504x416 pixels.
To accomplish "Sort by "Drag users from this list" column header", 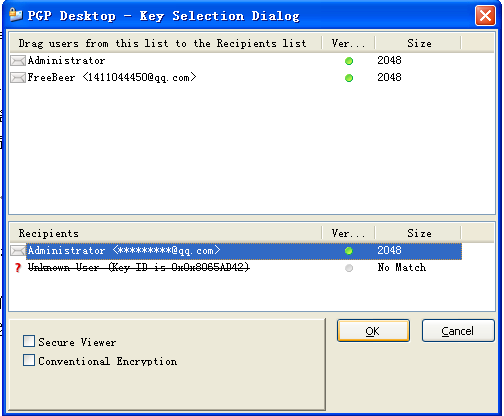I will pos(166,43).
